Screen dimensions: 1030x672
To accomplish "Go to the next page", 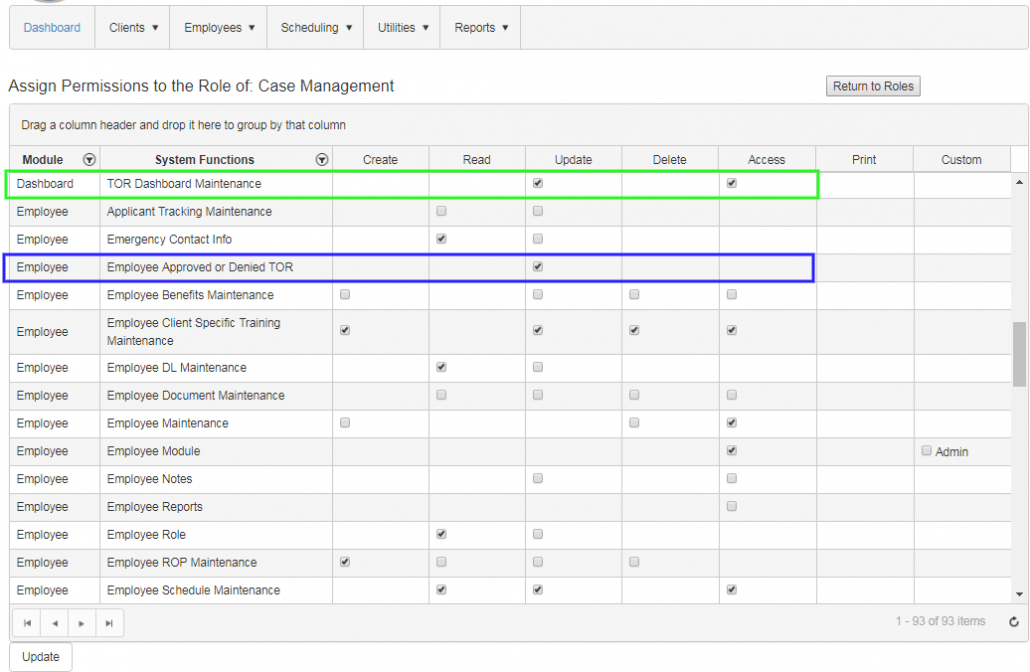I will coord(81,622).
